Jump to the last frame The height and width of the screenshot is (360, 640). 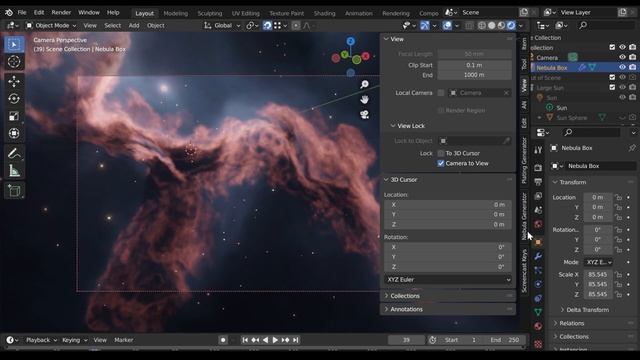tap(296, 340)
